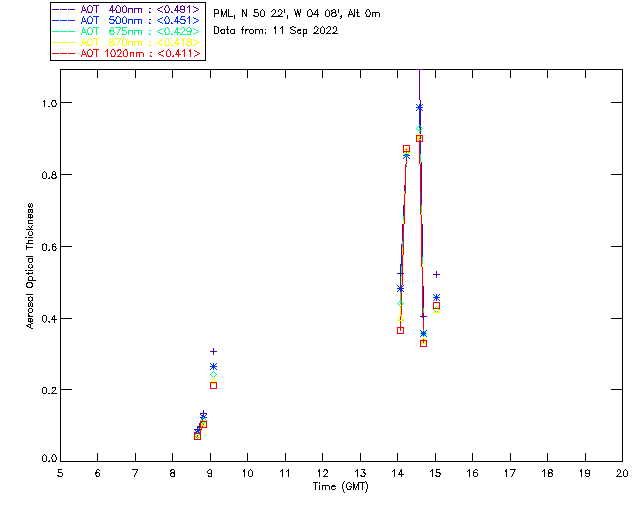
Task: Click the 0.2 y-axis tick label
Action: (x=49, y=390)
